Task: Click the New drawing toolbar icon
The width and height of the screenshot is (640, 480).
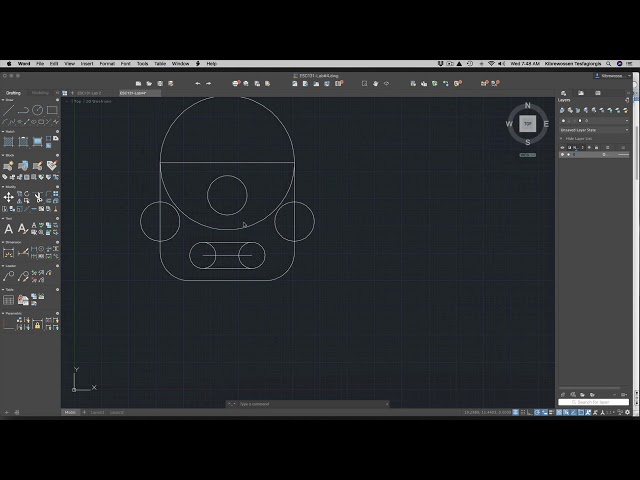Action: coord(139,84)
